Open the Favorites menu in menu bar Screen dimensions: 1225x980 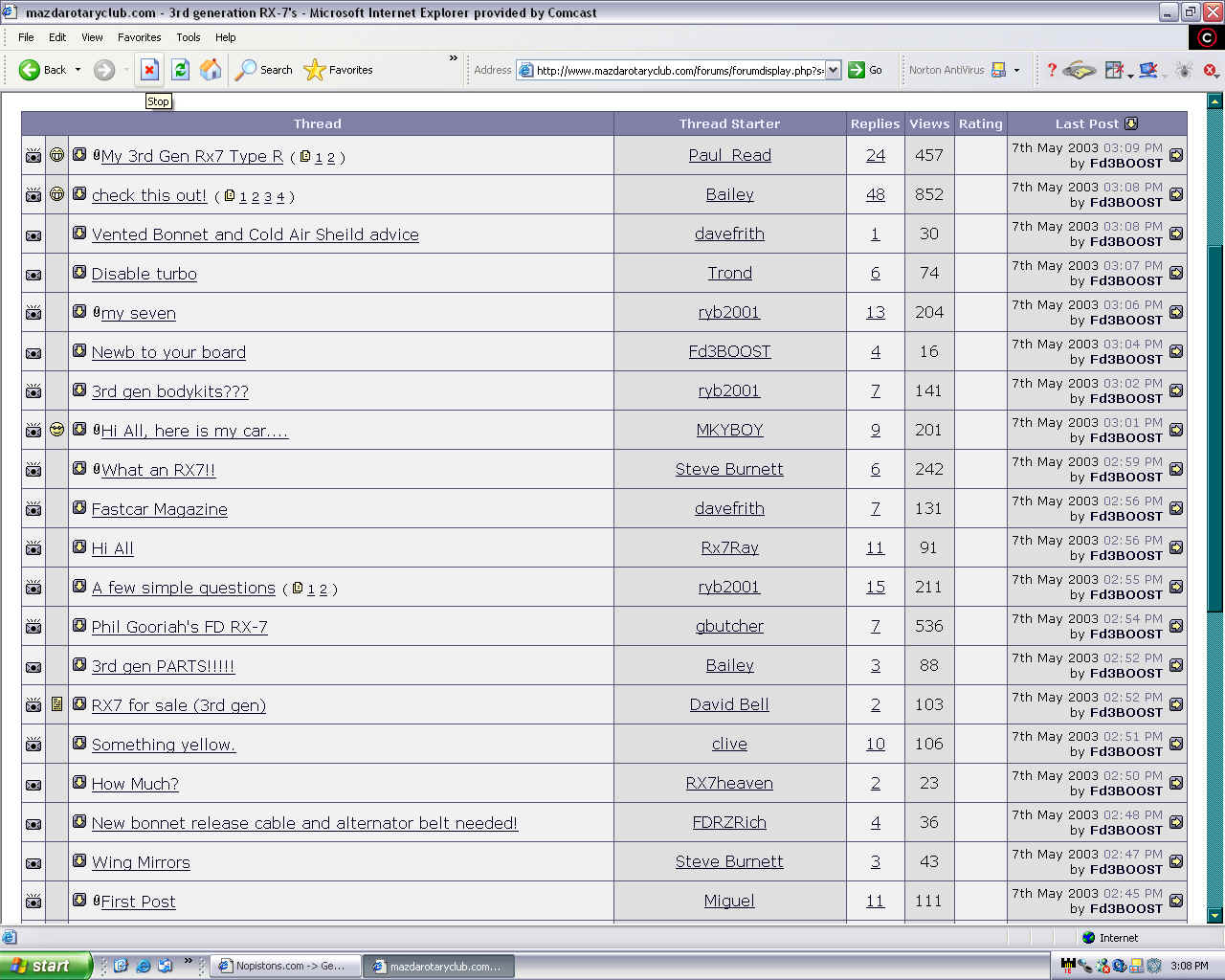pyautogui.click(x=139, y=37)
